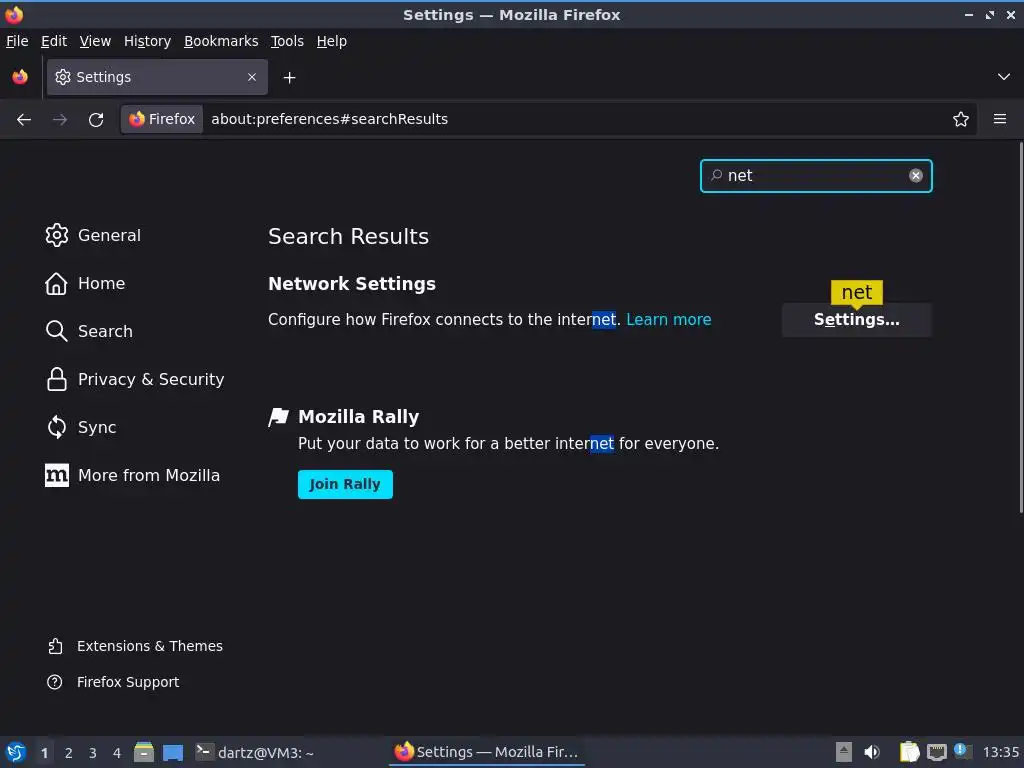Go back using the back arrow
The width and height of the screenshot is (1024, 768).
pyautogui.click(x=24, y=120)
